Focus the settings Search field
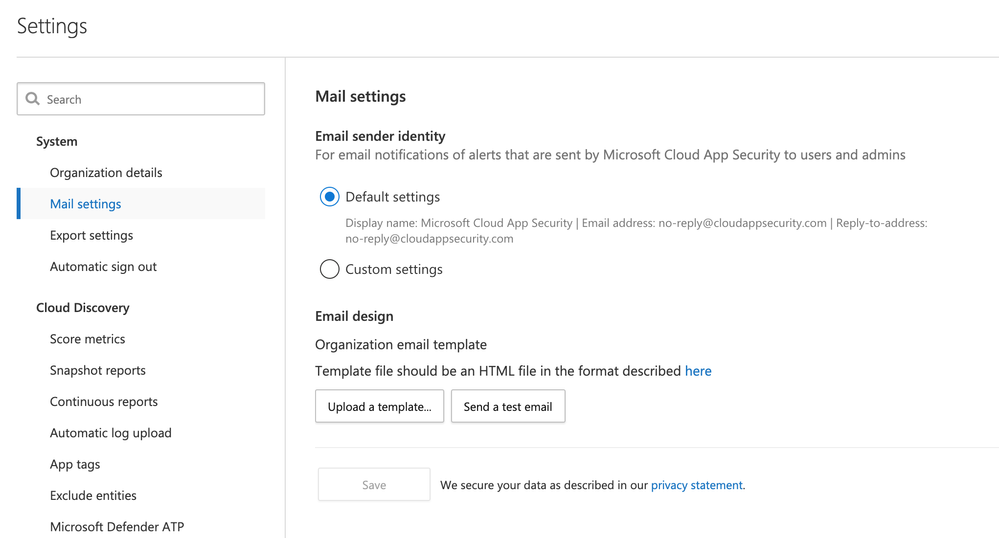The width and height of the screenshot is (999, 538). [141, 99]
